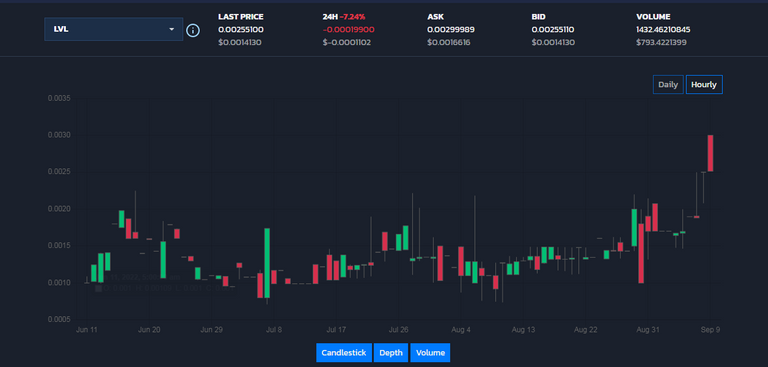The image size is (768, 367).
Task: Click the change value -0.00019900
Action: [x=348, y=30]
